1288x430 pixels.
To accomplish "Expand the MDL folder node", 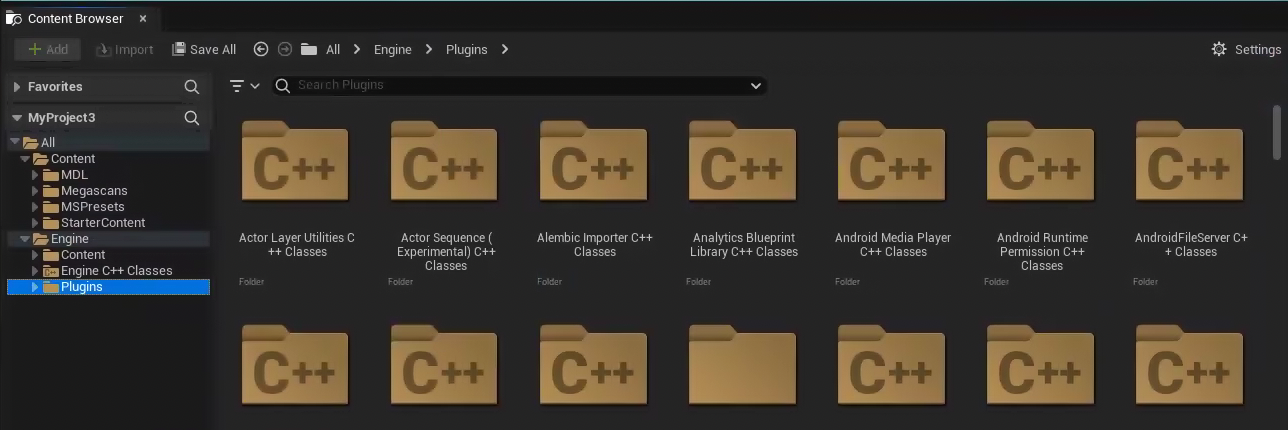I will [x=36, y=175].
